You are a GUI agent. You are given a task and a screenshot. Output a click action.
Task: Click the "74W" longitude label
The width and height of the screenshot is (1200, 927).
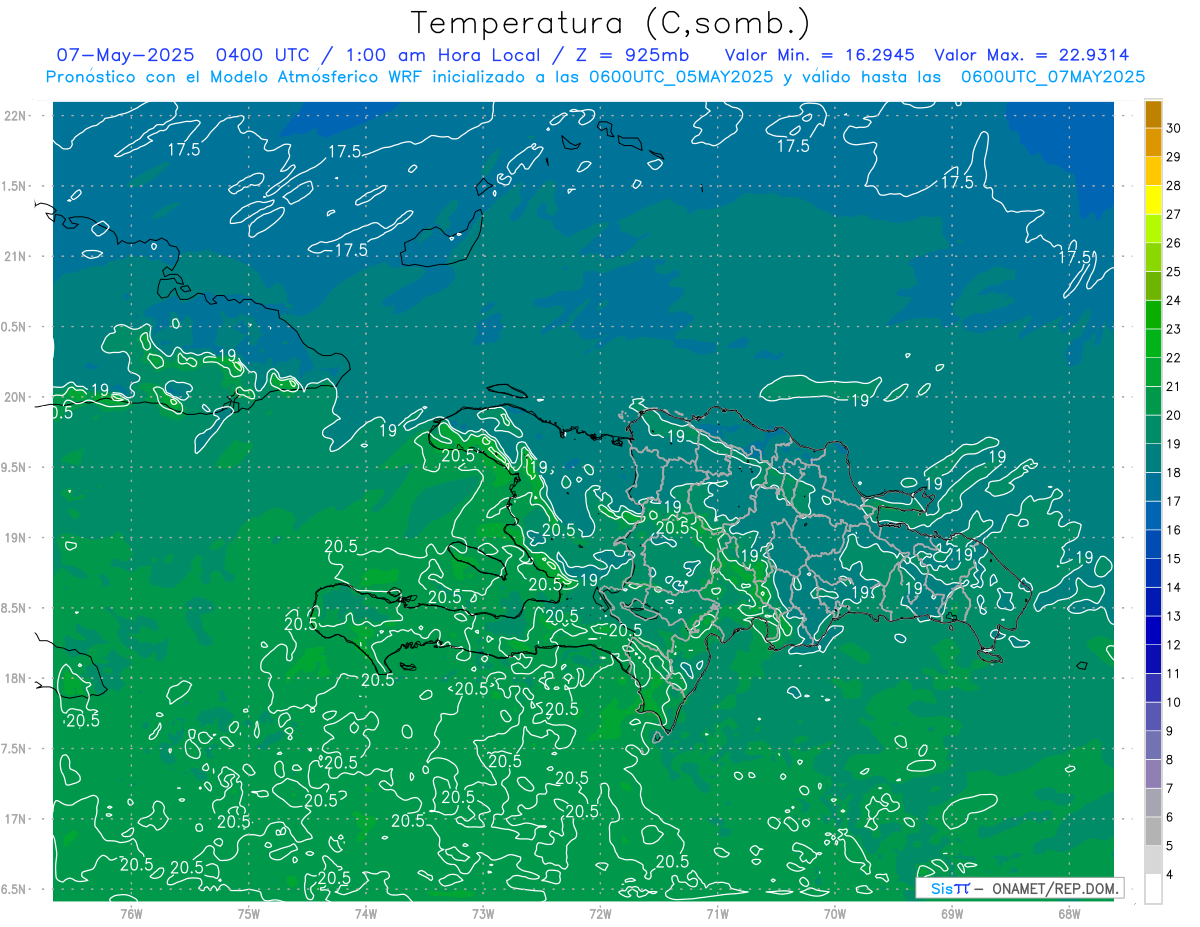[365, 913]
